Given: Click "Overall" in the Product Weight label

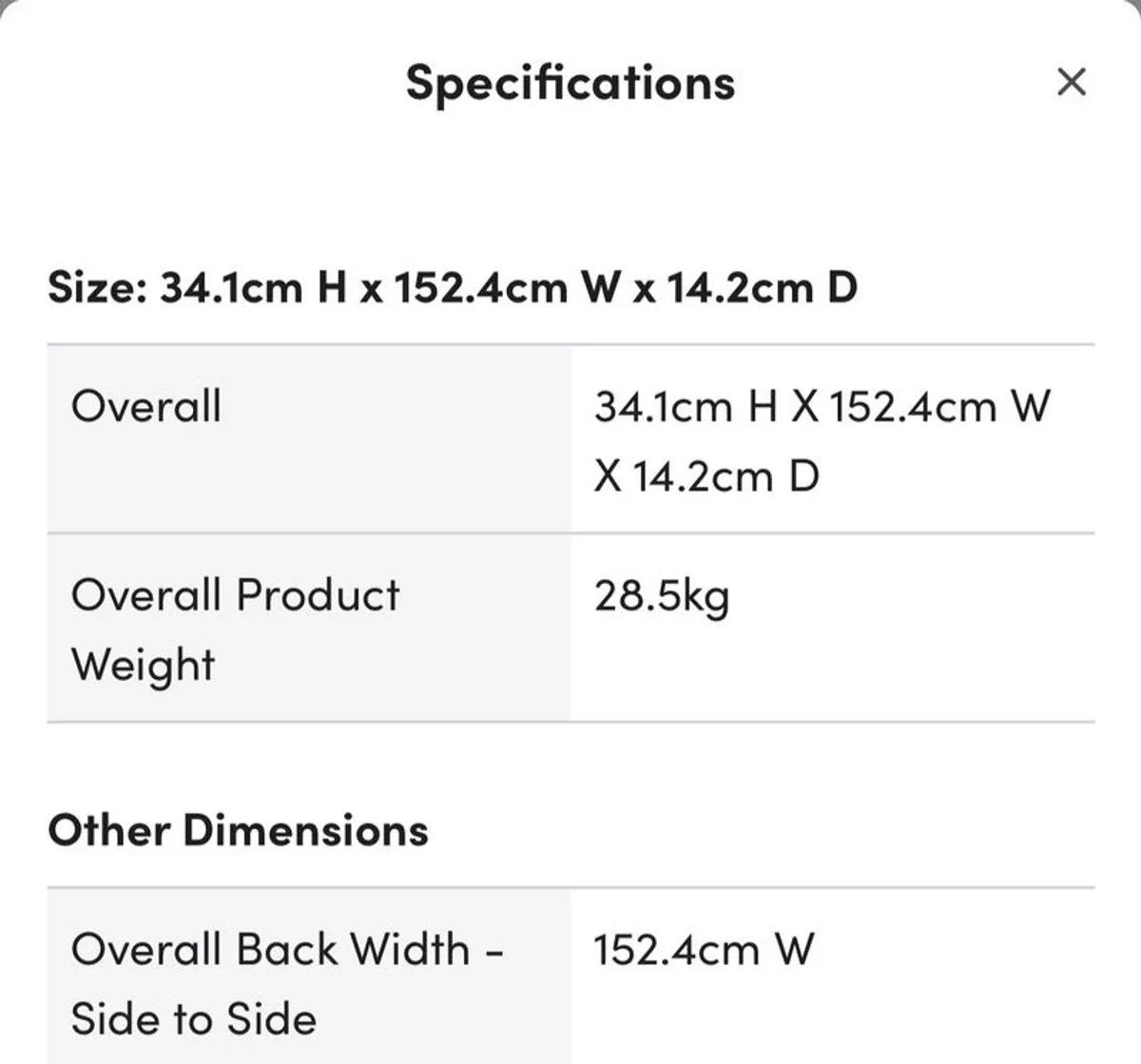Looking at the screenshot, I should click(145, 595).
